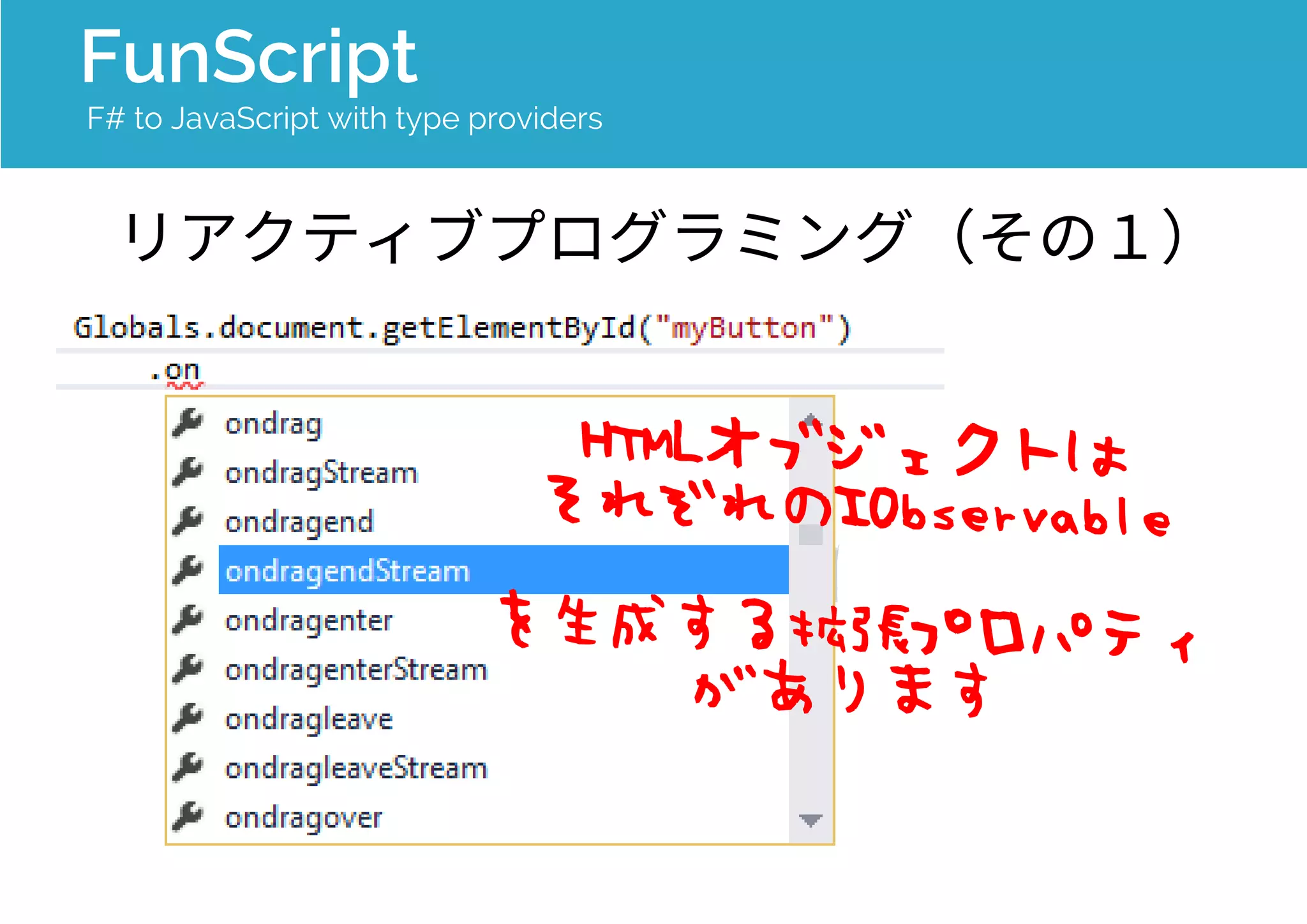The image size is (1307, 924).
Task: Click the wrench icon beside ondragStream
Action: click(x=188, y=472)
